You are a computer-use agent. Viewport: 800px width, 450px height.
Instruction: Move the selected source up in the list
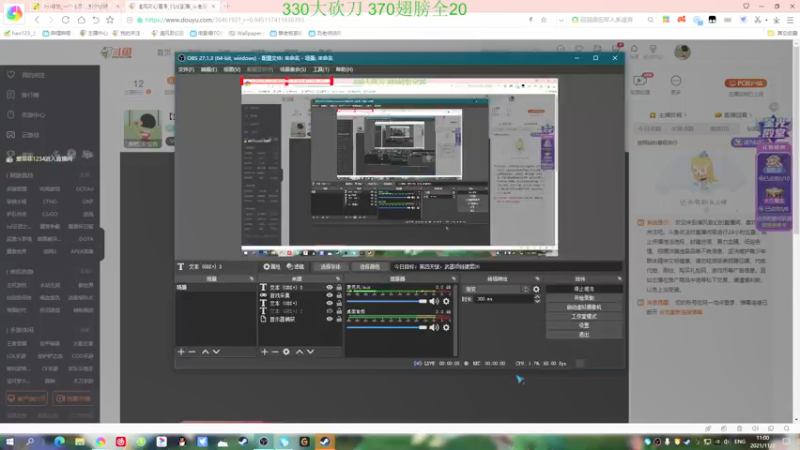click(x=299, y=352)
